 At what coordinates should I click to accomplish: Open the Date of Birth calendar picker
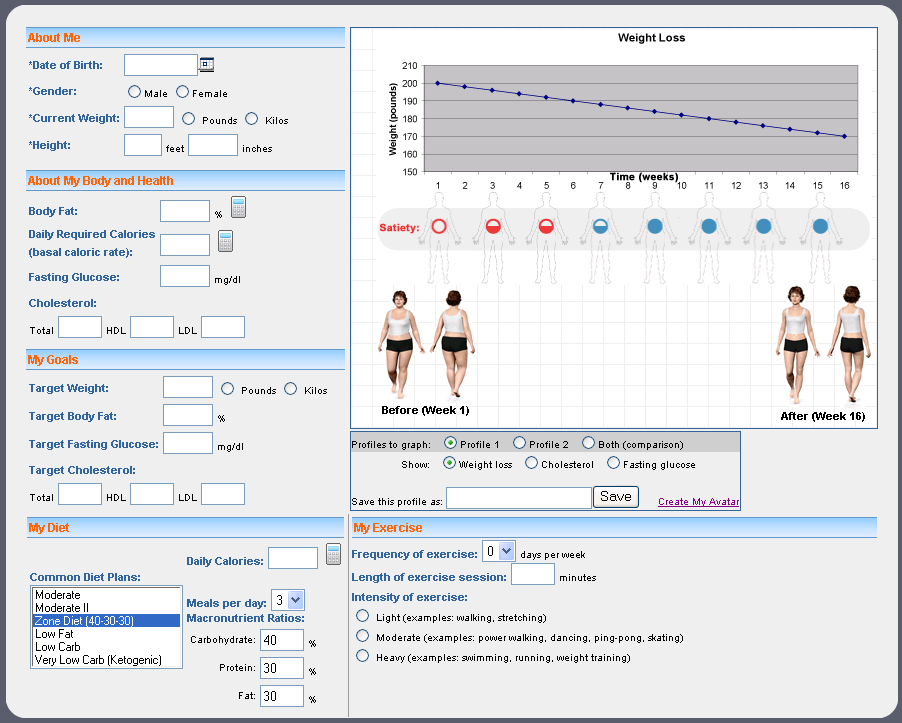click(x=208, y=64)
